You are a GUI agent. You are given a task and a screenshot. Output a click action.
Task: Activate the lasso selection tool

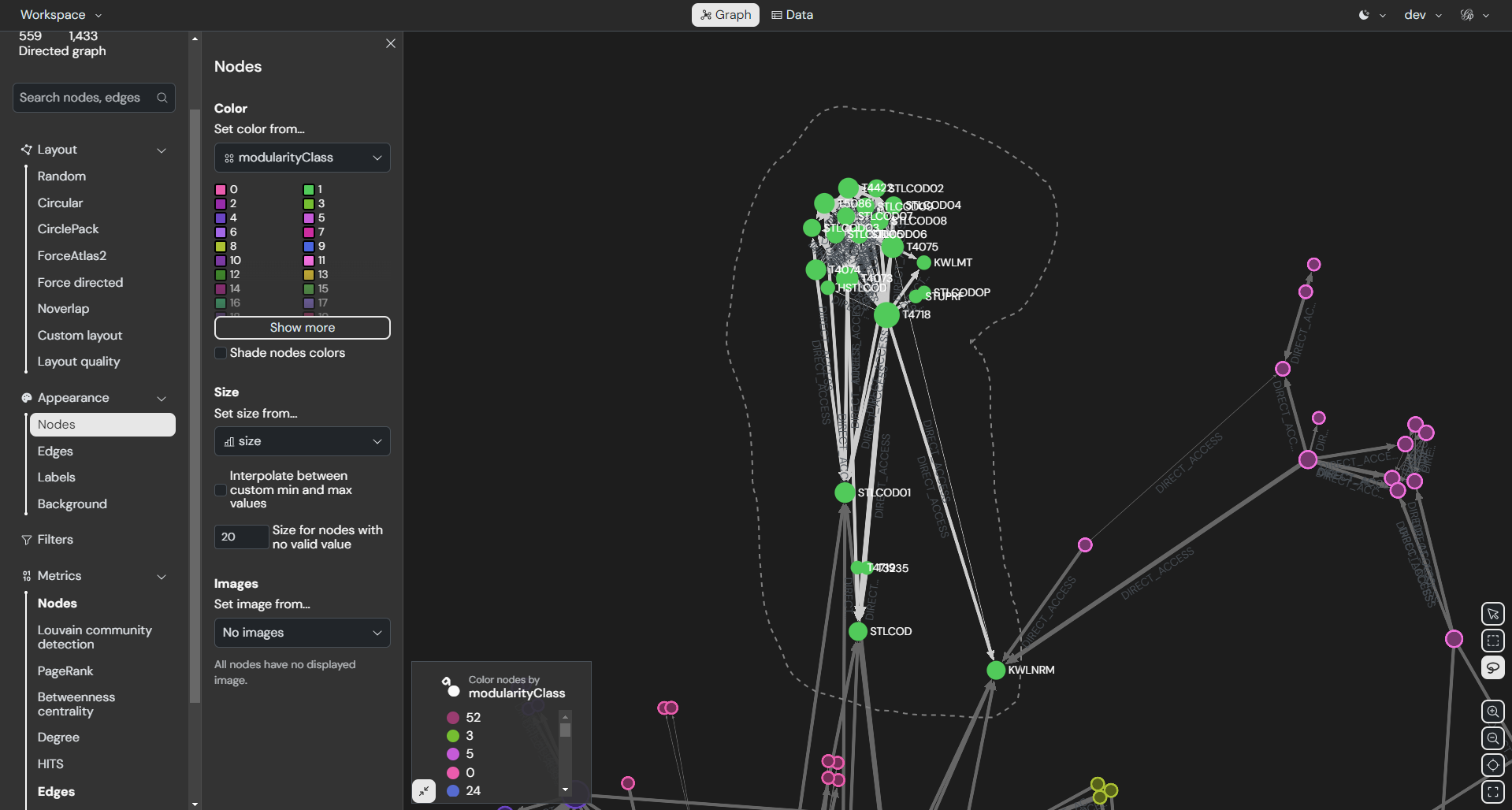click(x=1493, y=667)
